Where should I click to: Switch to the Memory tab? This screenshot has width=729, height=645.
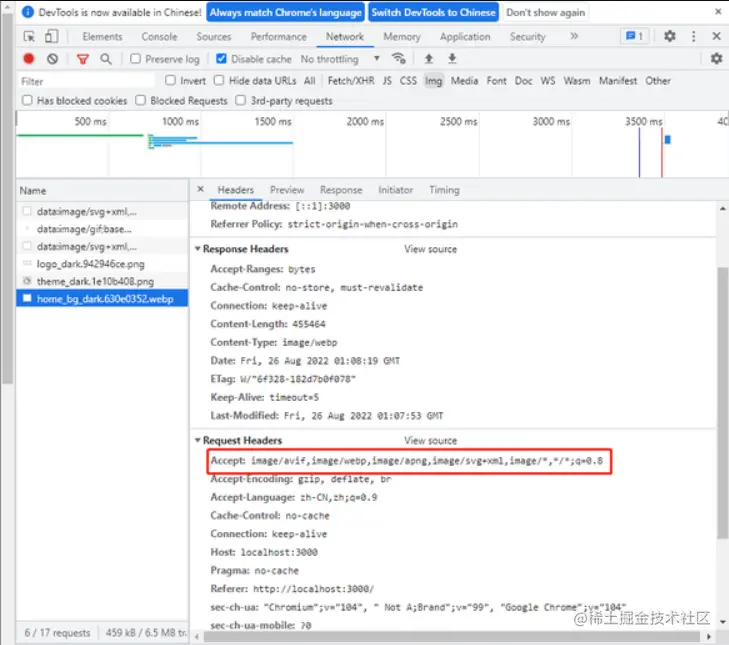(402, 37)
